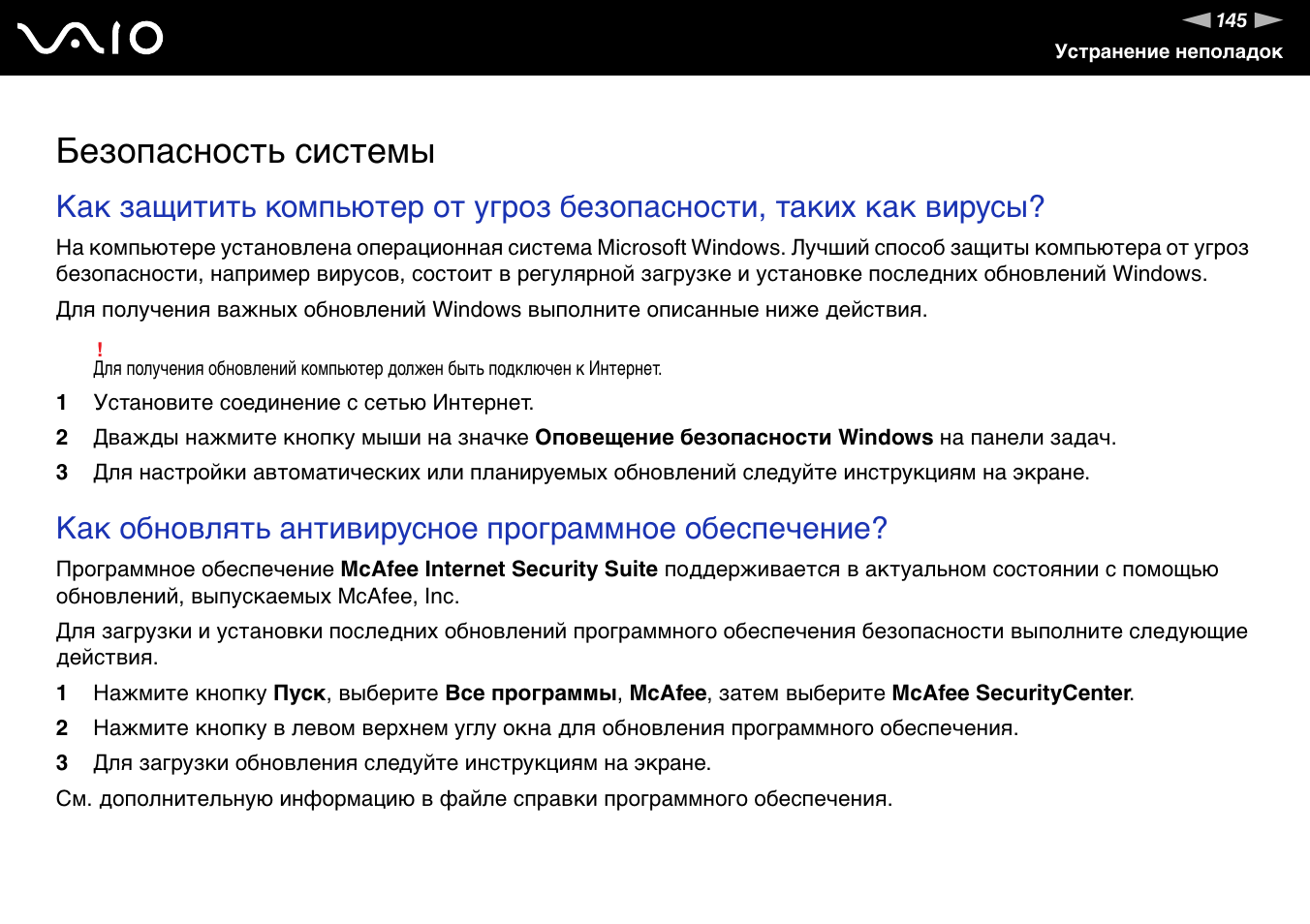Click the note Для получения обновлений компьютер должен быть подключен
This screenshot has height=924, width=1310.
pos(378,369)
